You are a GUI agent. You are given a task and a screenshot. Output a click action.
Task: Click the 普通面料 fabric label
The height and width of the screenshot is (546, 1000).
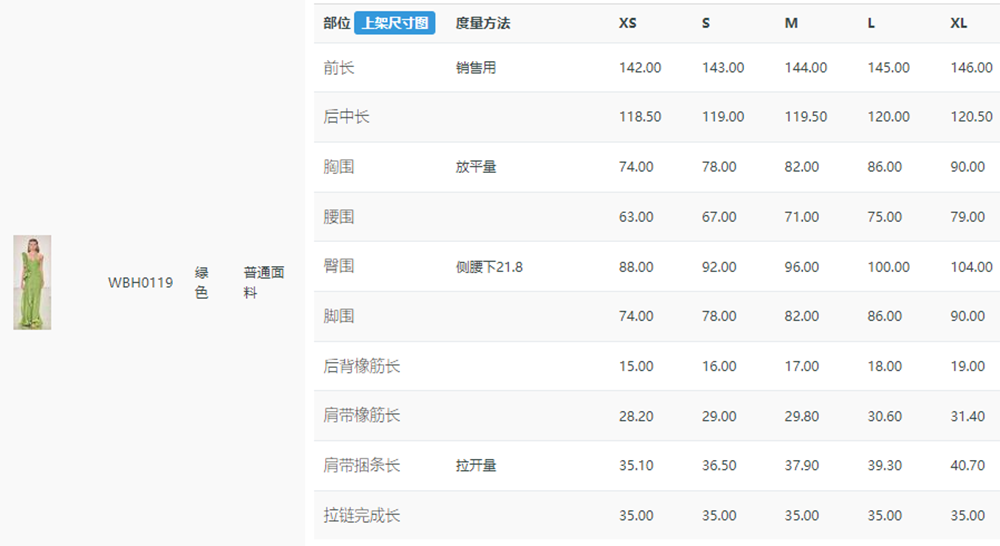[263, 283]
